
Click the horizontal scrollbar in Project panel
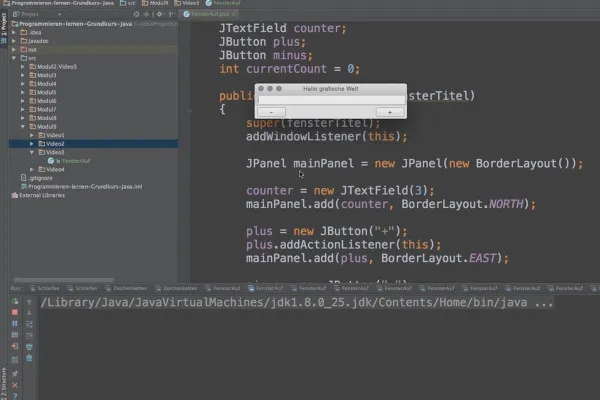[x=64, y=280]
